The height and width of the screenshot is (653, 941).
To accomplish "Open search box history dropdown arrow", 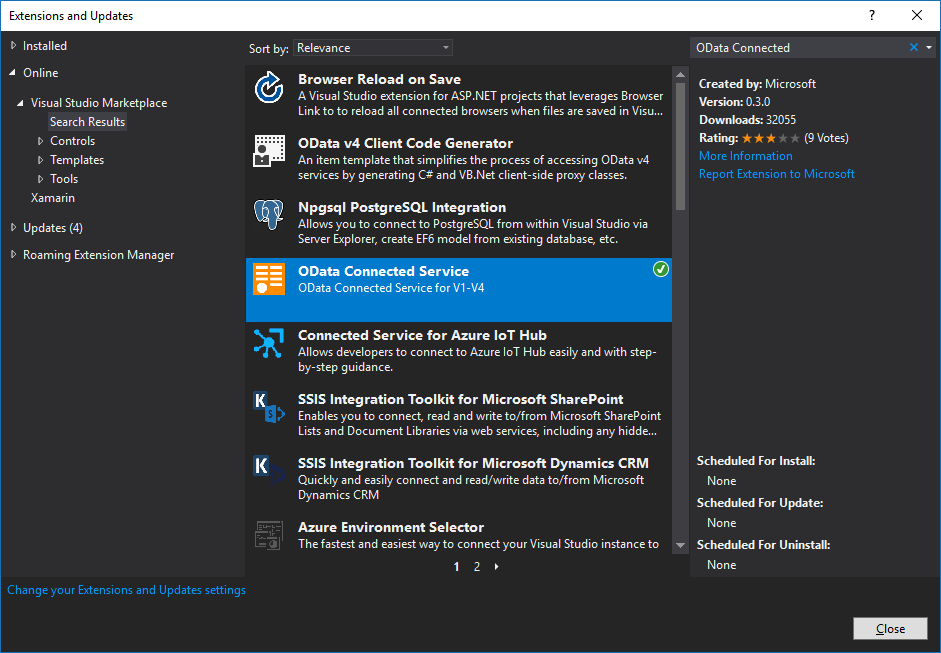I will (928, 47).
